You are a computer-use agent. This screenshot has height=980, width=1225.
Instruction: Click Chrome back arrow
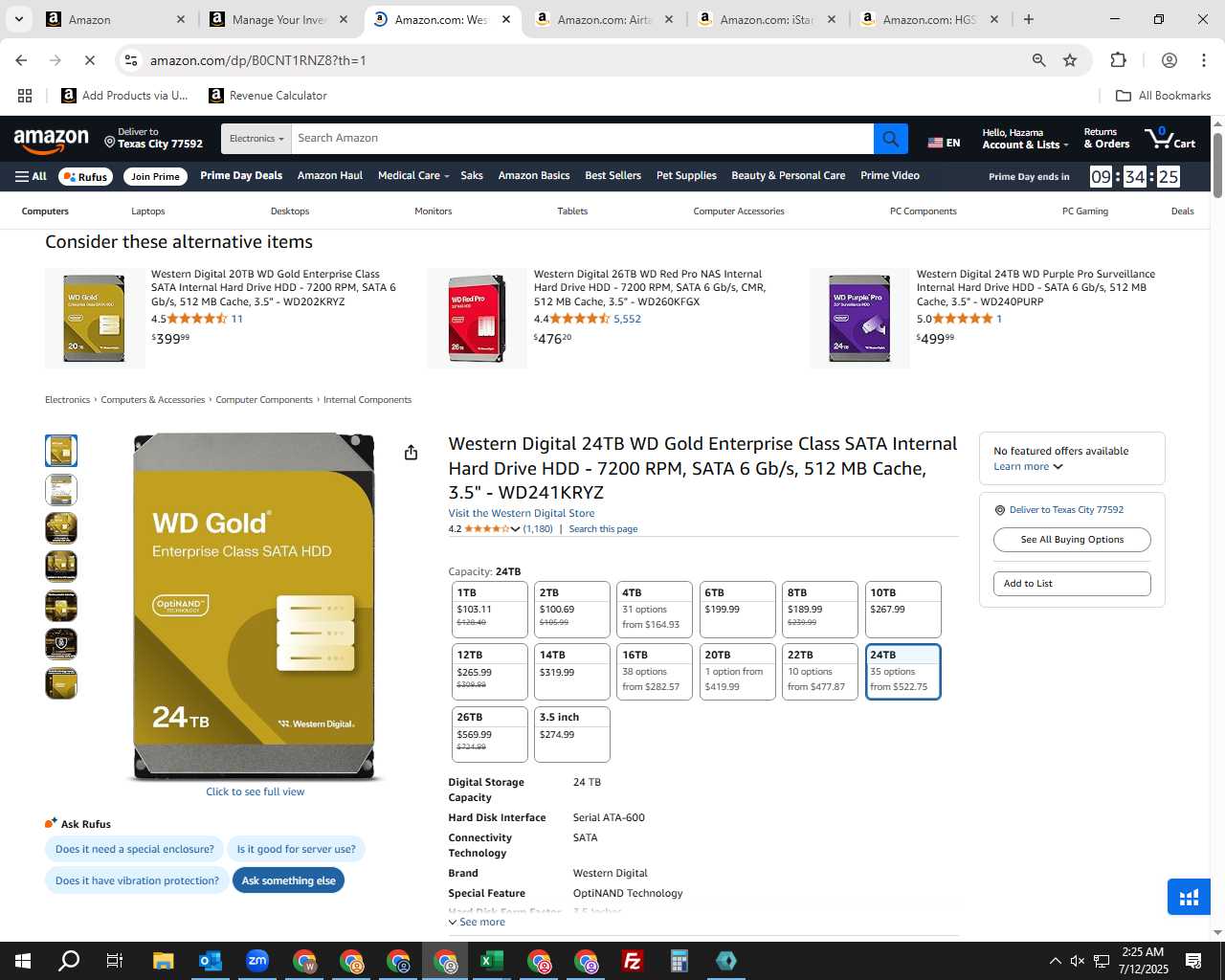[21, 60]
